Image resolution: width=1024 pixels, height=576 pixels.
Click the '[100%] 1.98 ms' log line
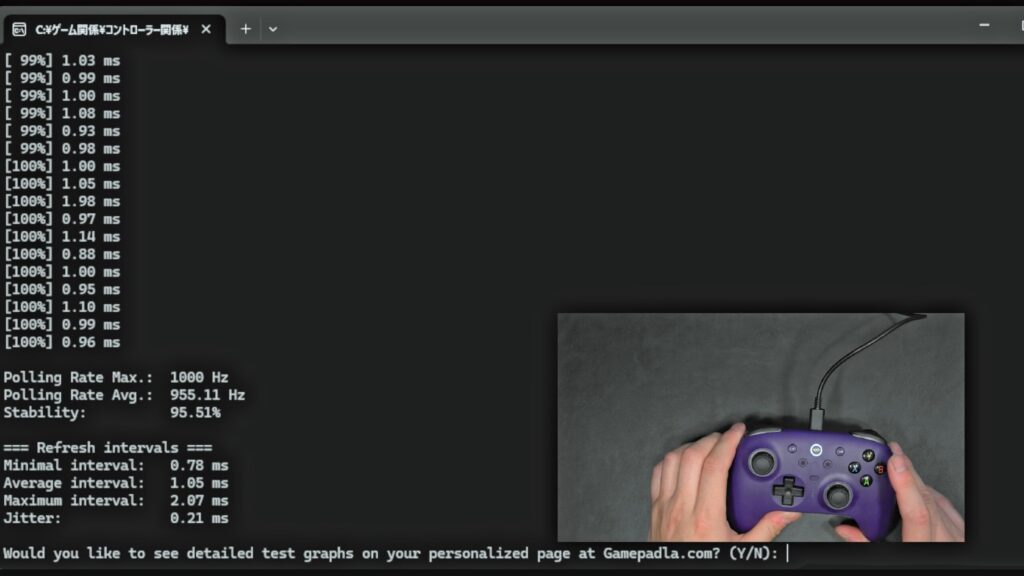[x=62, y=201]
